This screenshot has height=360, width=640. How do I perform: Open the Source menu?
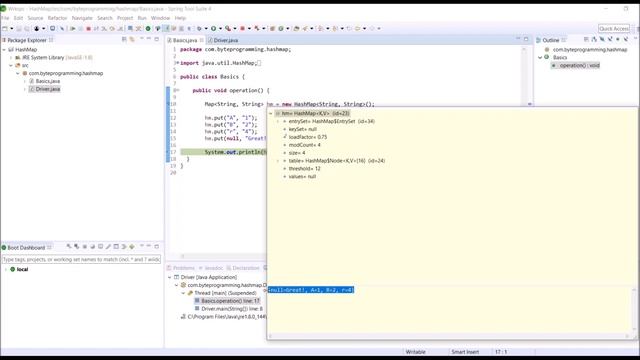coord(35,18)
